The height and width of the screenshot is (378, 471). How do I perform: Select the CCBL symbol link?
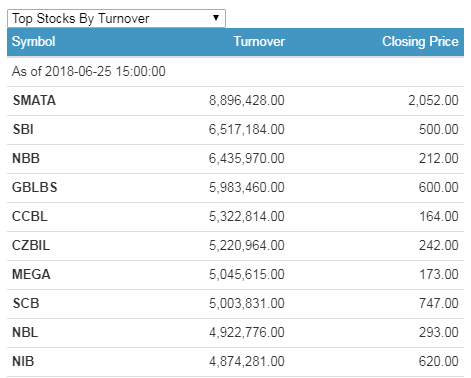pos(30,216)
